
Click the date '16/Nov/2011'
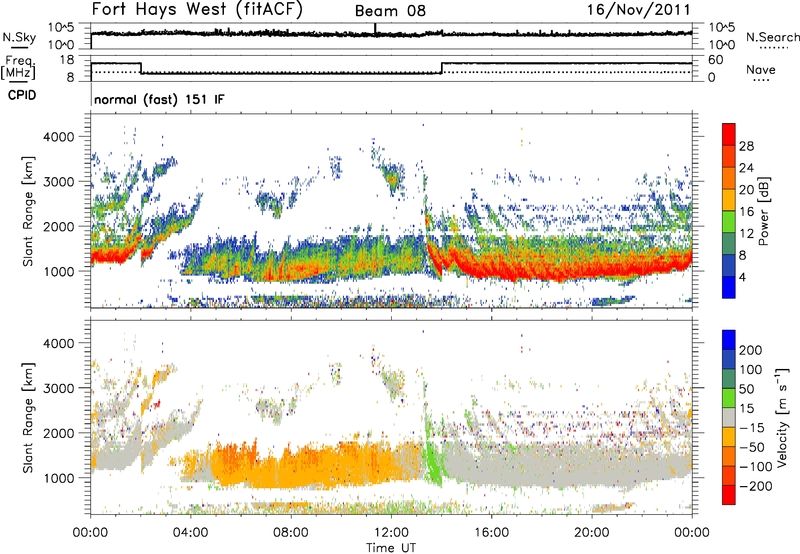pyautogui.click(x=639, y=10)
